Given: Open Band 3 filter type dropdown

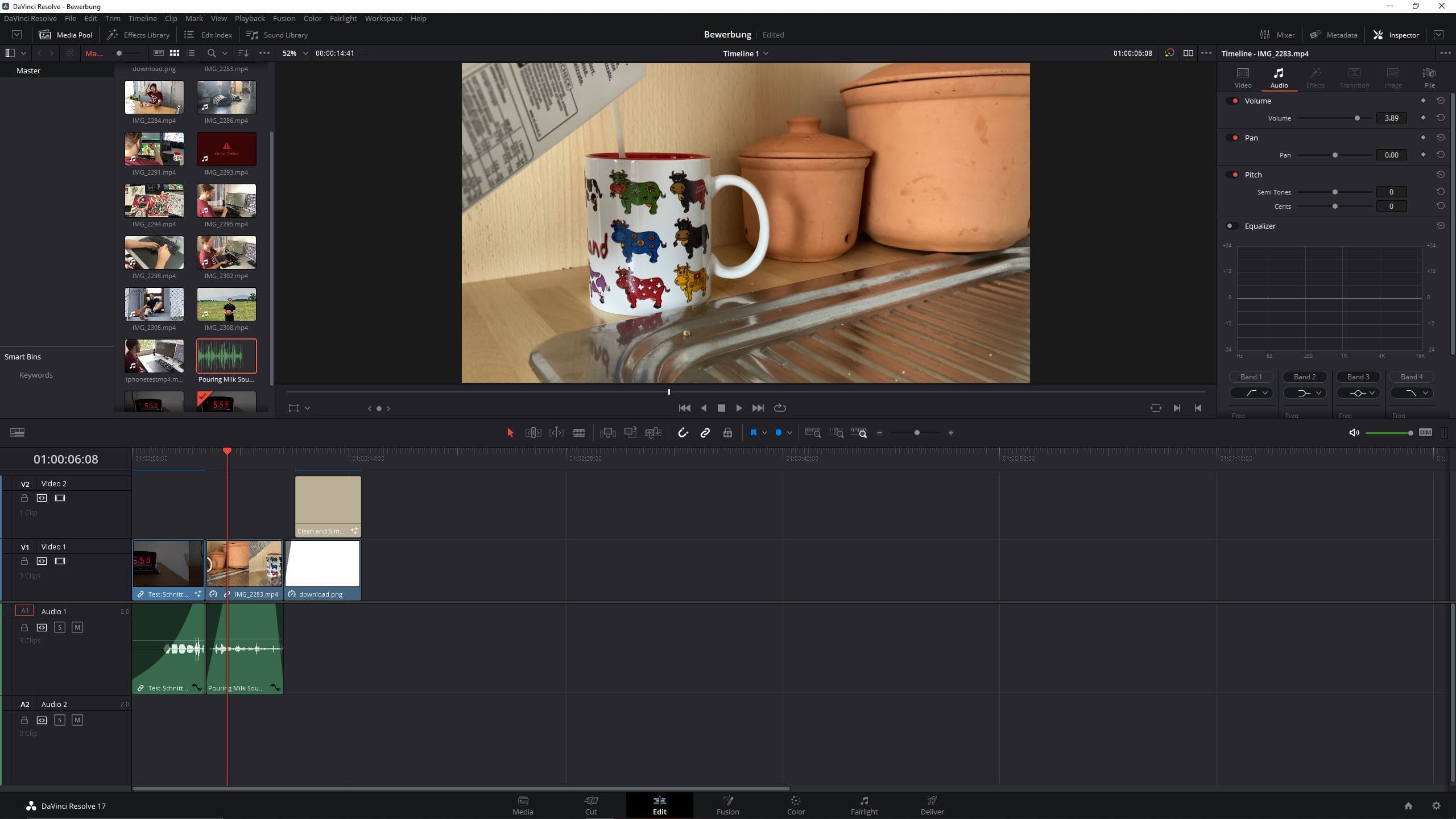Looking at the screenshot, I should pos(1358,393).
